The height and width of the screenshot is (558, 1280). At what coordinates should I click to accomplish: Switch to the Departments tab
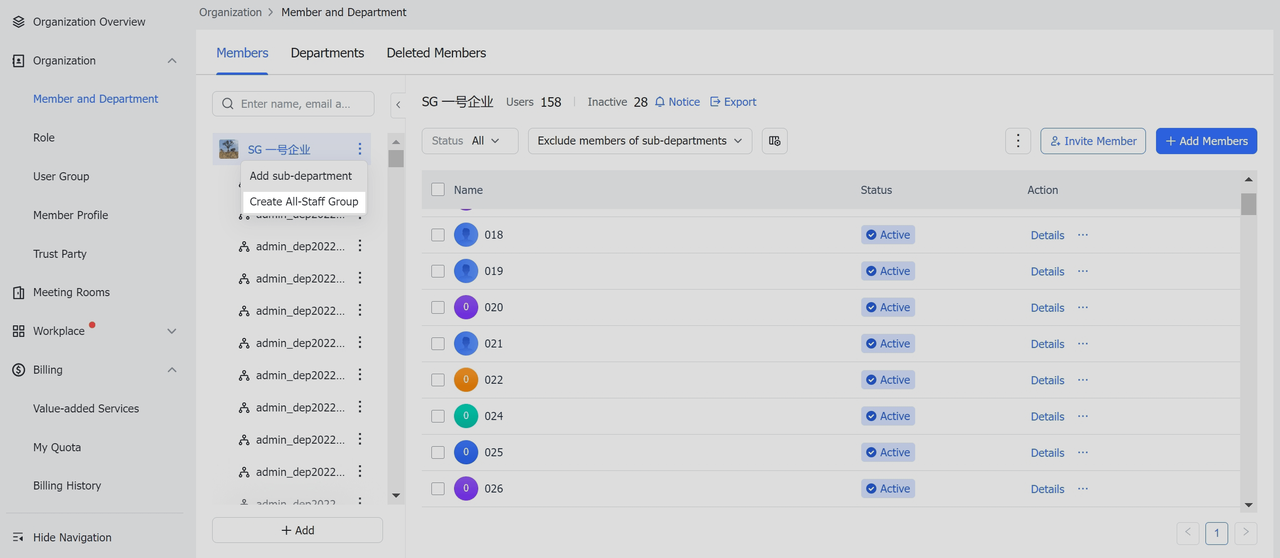[x=327, y=53]
